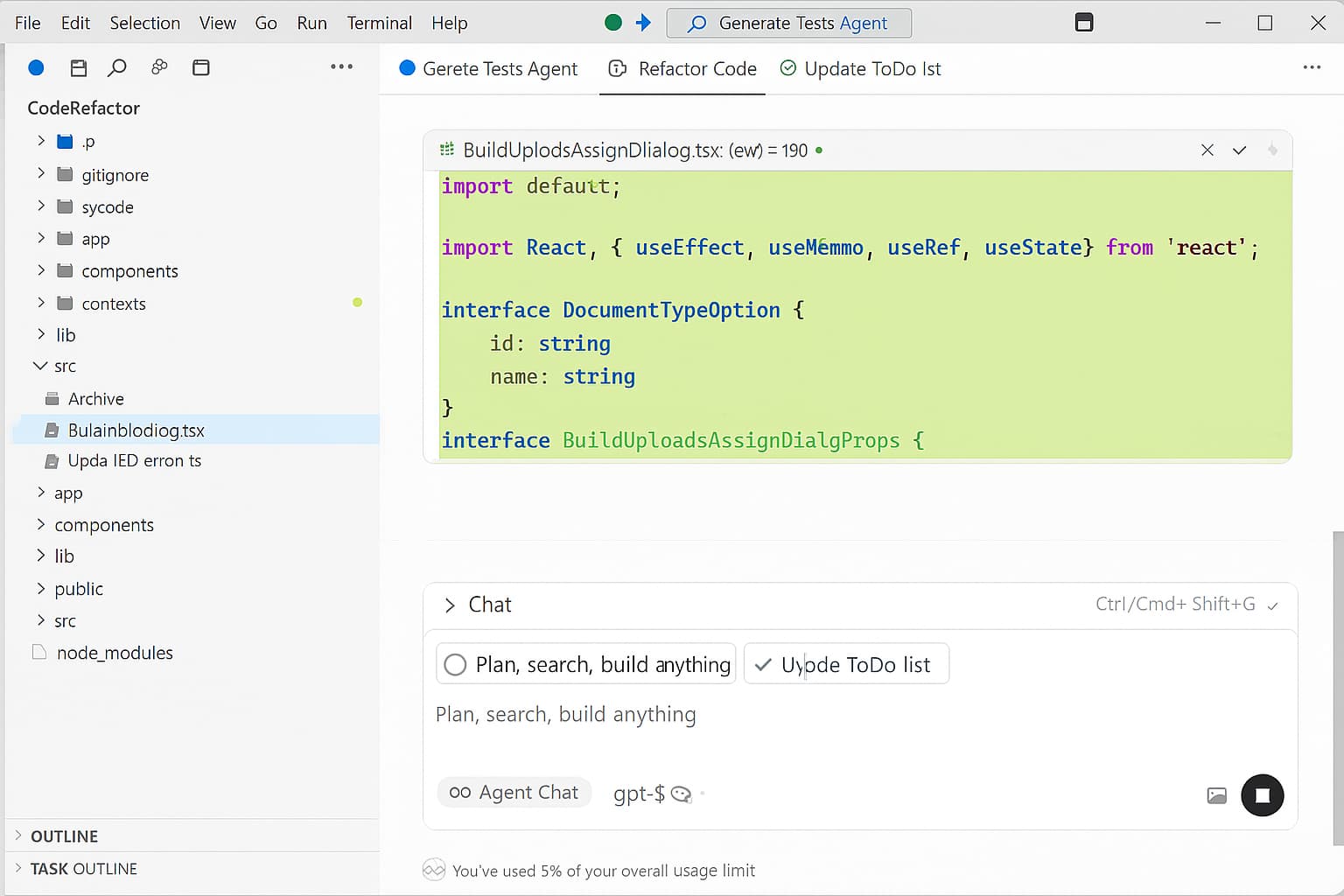This screenshot has height=896, width=1344.
Task: Expand the sycode folder
Action: pyautogui.click(x=40, y=206)
